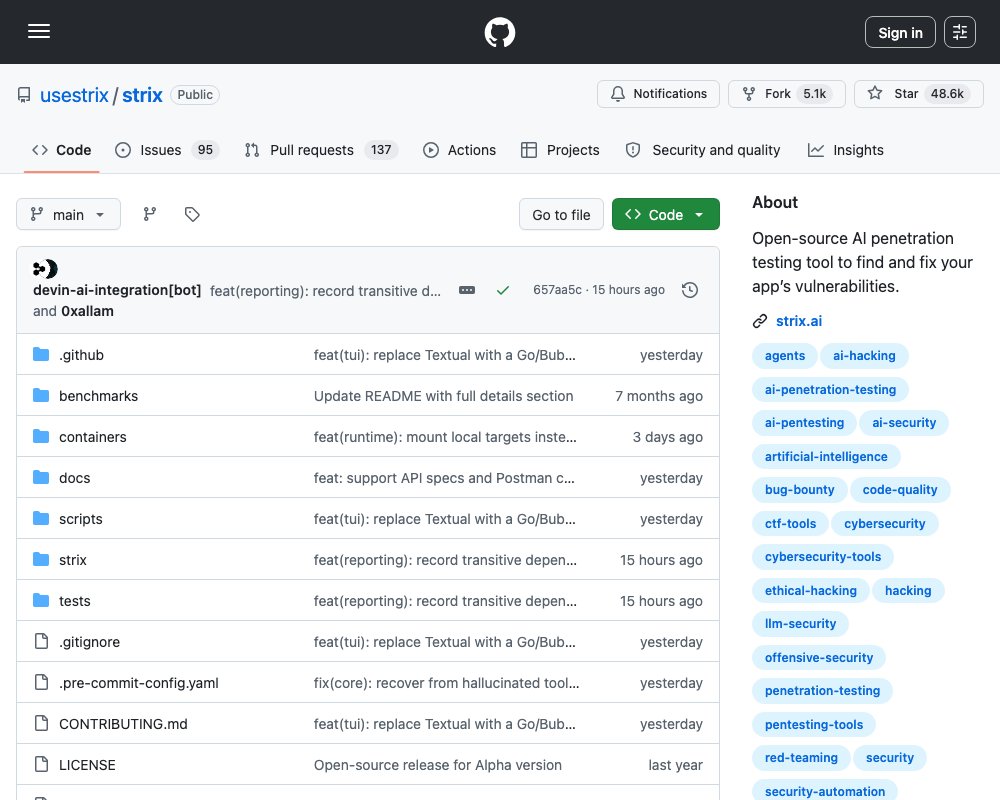
Task: Expand commit message ellipsis button
Action: (467, 290)
